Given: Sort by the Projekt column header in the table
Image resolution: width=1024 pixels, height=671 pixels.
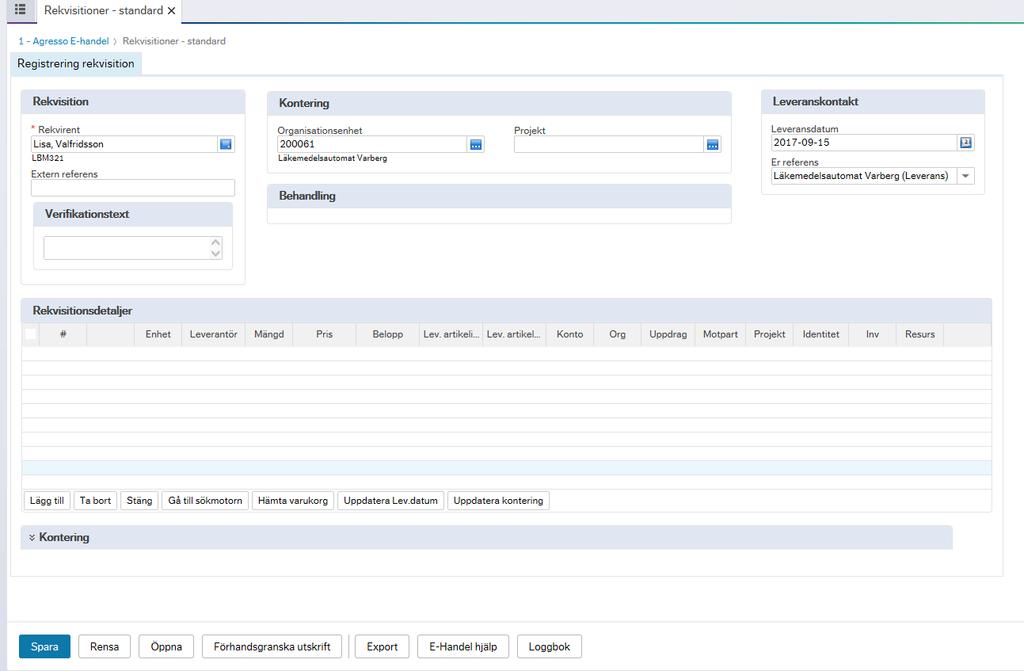Looking at the screenshot, I should point(769,334).
